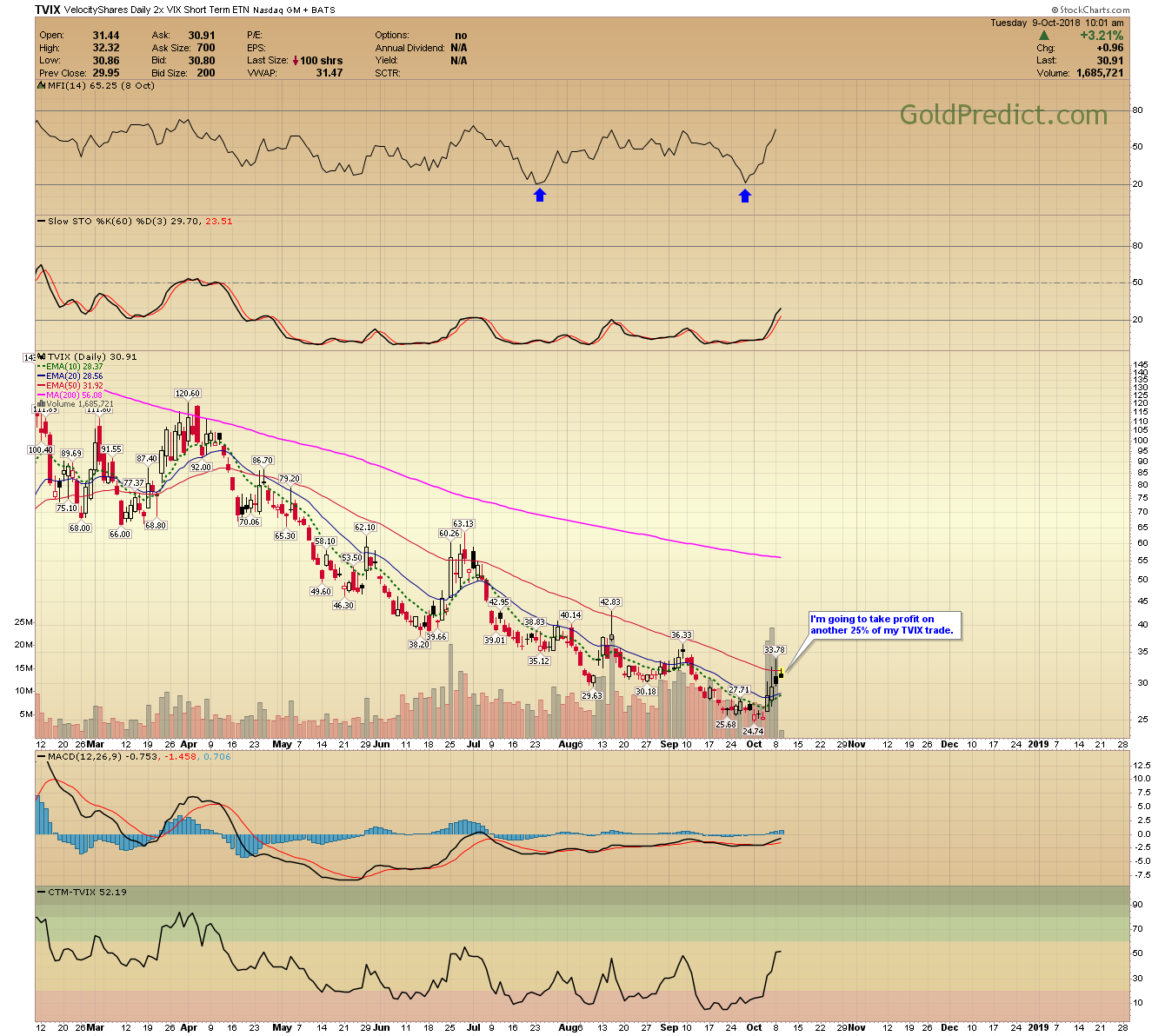Click the blue up arrow near June in MFI panel
Viewport: 1165px width, 1036px height.
(x=540, y=194)
